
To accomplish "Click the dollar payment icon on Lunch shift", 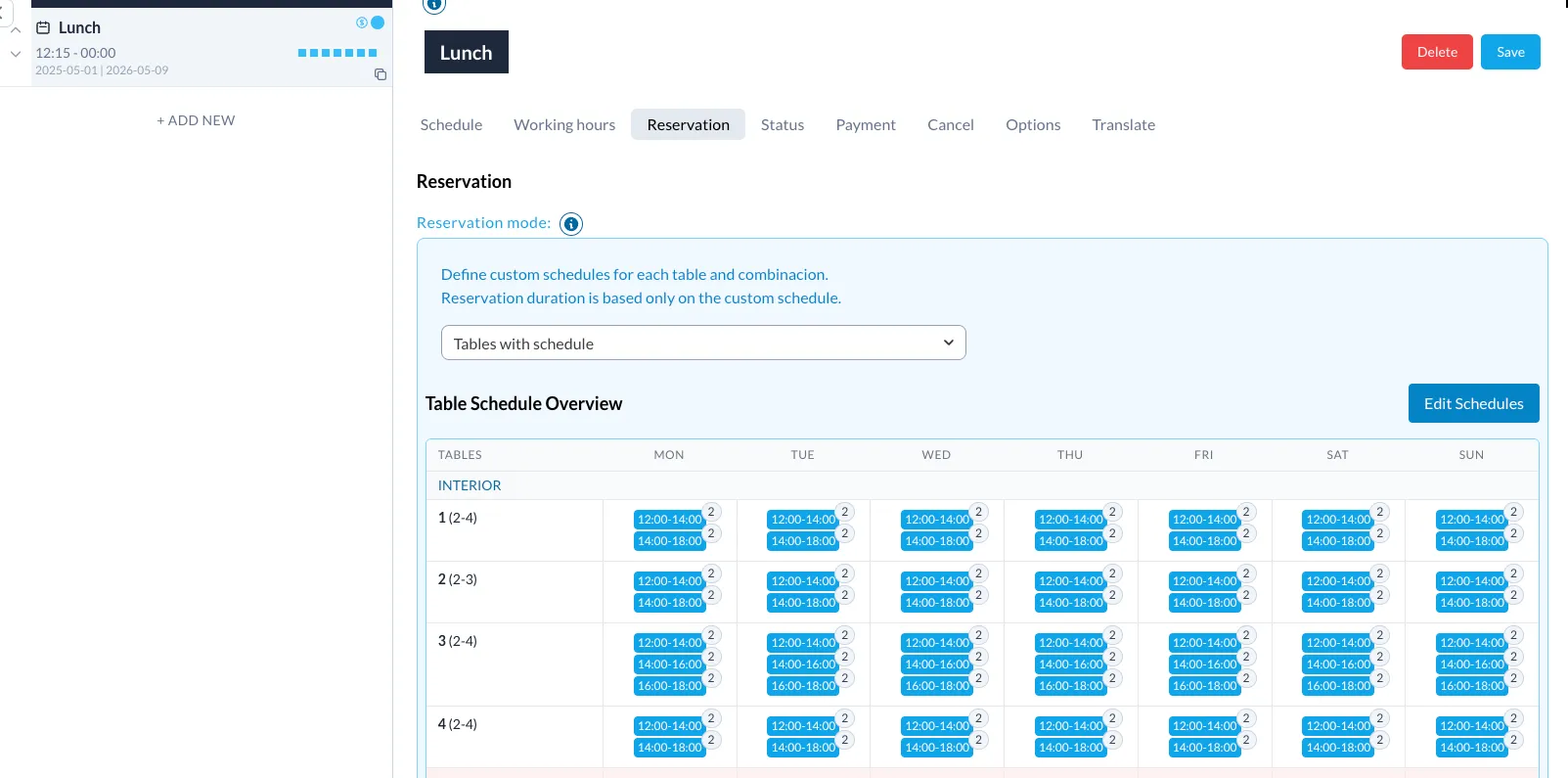I will (362, 23).
